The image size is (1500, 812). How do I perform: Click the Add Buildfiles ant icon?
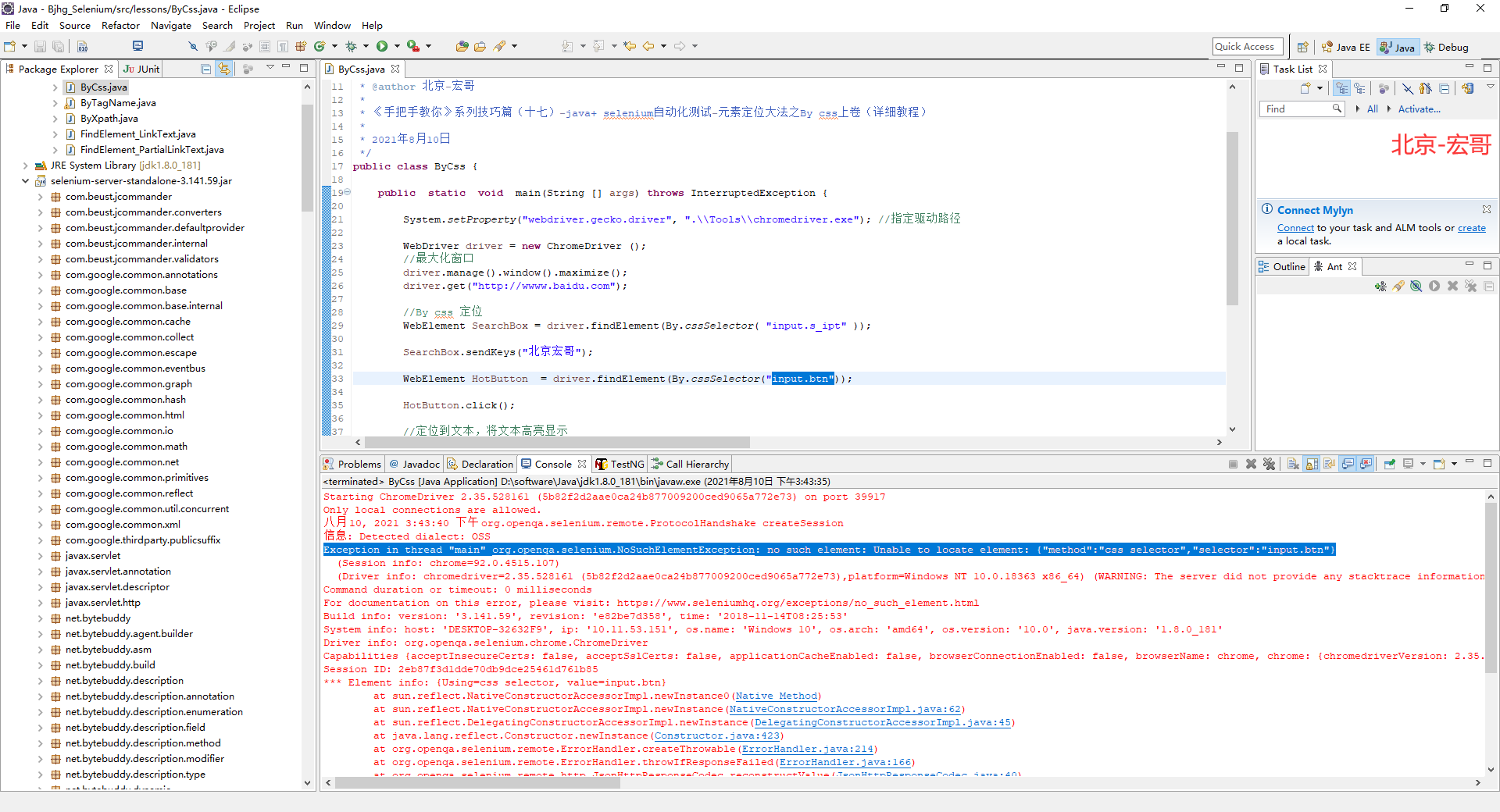pyautogui.click(x=1380, y=287)
